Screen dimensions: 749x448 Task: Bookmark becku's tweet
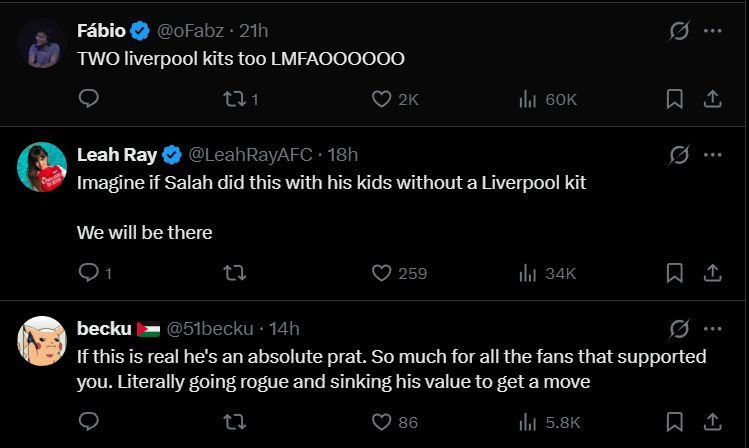[x=674, y=422]
